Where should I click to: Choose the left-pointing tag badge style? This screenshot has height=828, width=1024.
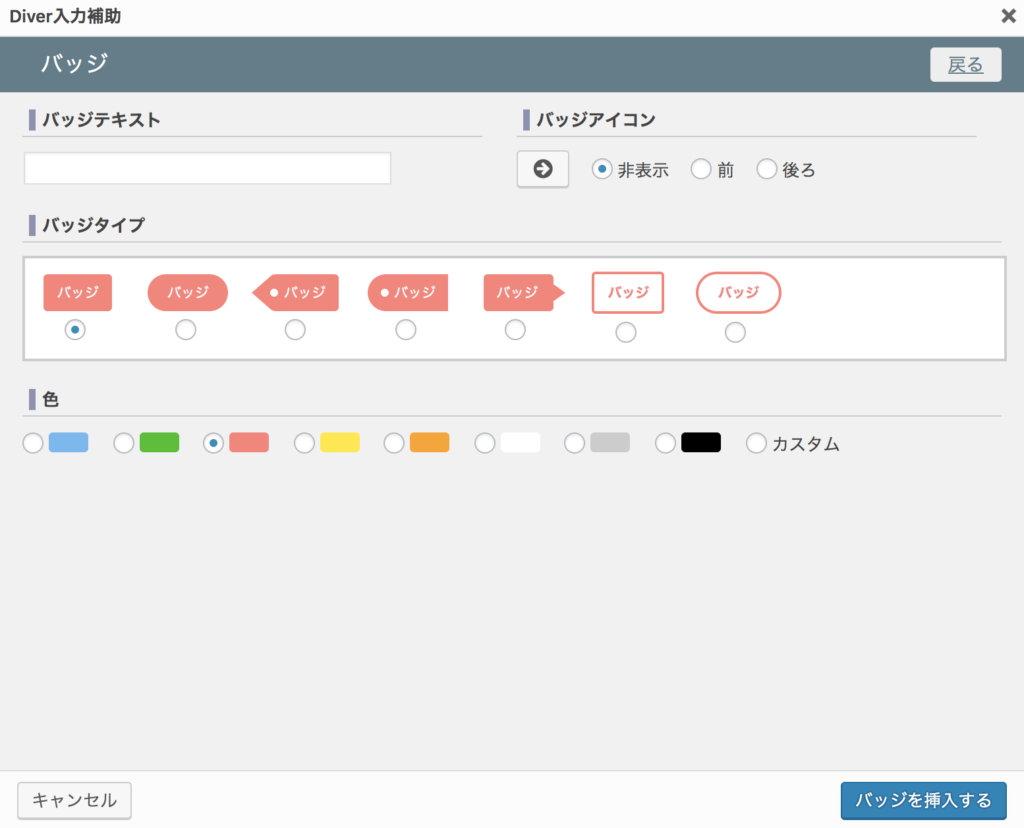295,330
